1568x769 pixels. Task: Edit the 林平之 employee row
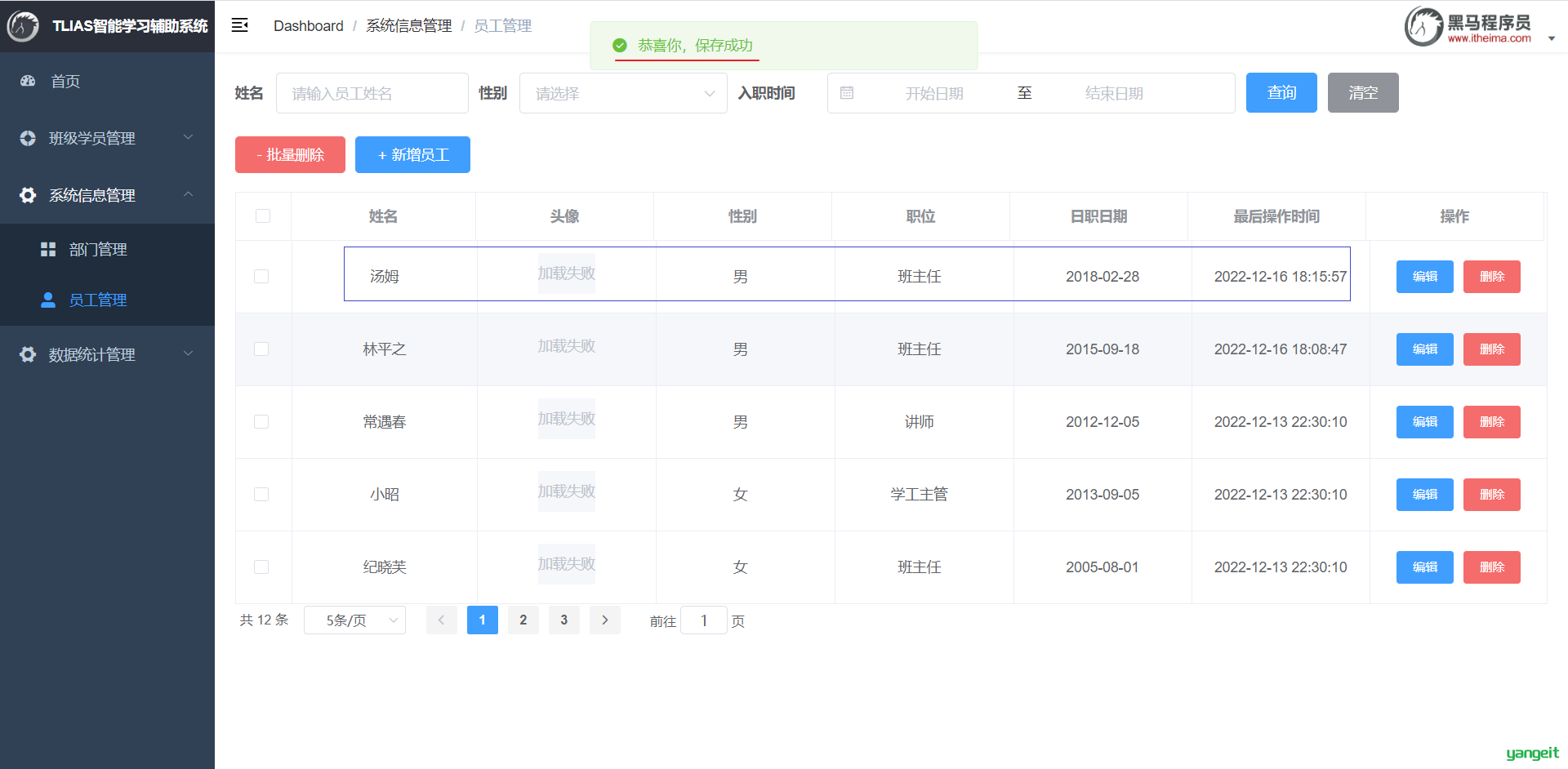1425,349
